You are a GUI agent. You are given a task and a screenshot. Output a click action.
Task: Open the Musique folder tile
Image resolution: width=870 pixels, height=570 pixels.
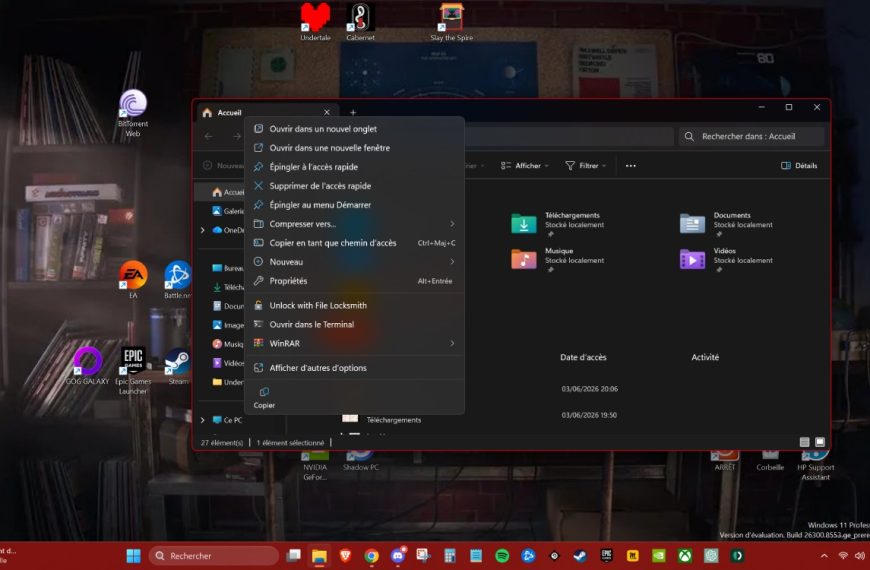pos(557,259)
